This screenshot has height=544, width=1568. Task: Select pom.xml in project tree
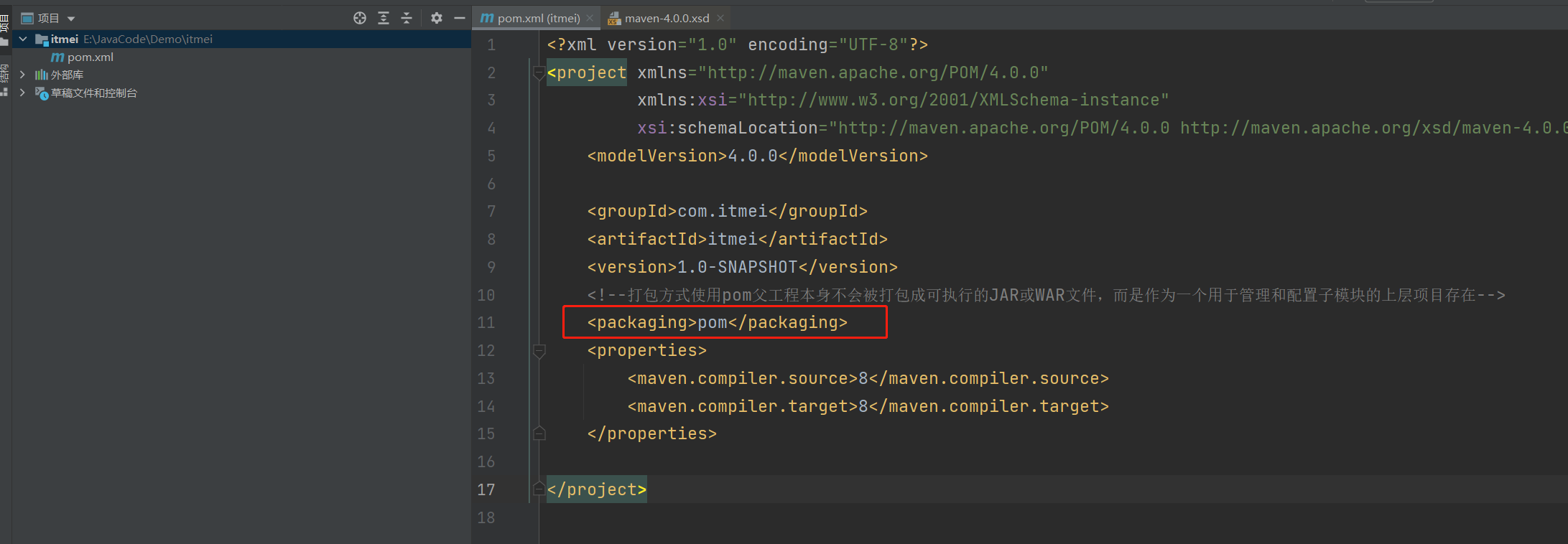coord(91,57)
